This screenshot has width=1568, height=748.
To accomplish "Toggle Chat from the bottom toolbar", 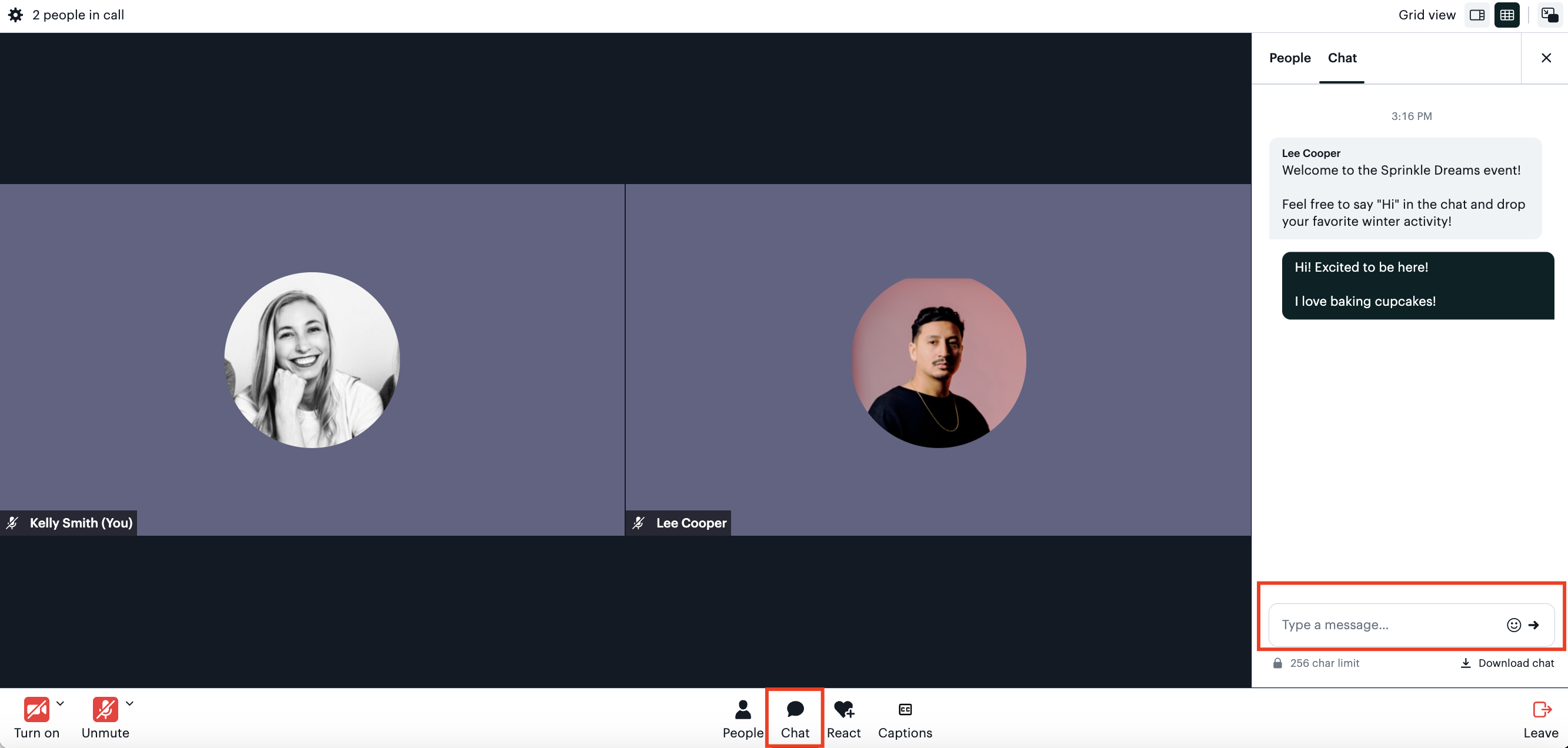I will pyautogui.click(x=795, y=719).
